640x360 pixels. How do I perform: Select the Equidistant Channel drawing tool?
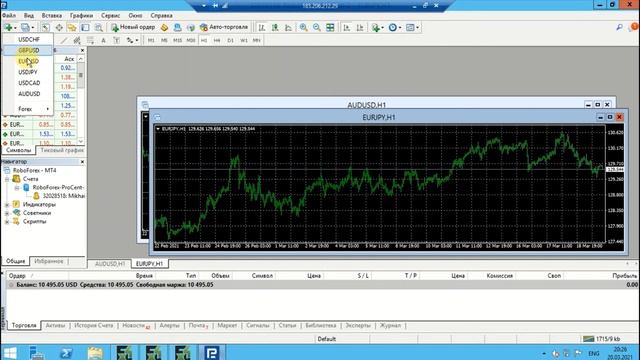[77, 40]
